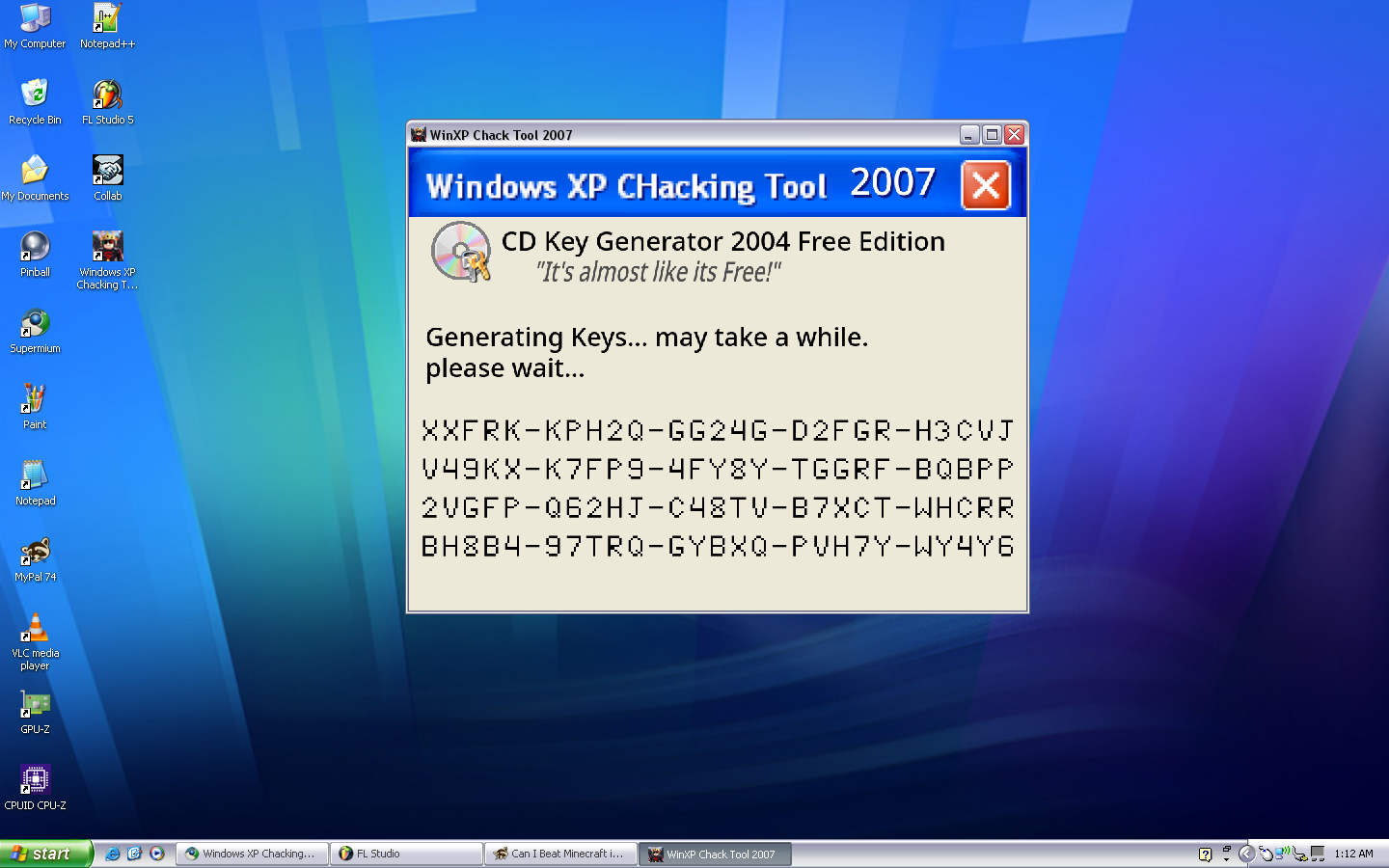This screenshot has height=868, width=1389.
Task: Launch Windows Media Player from Quick Launch
Action: [x=157, y=854]
